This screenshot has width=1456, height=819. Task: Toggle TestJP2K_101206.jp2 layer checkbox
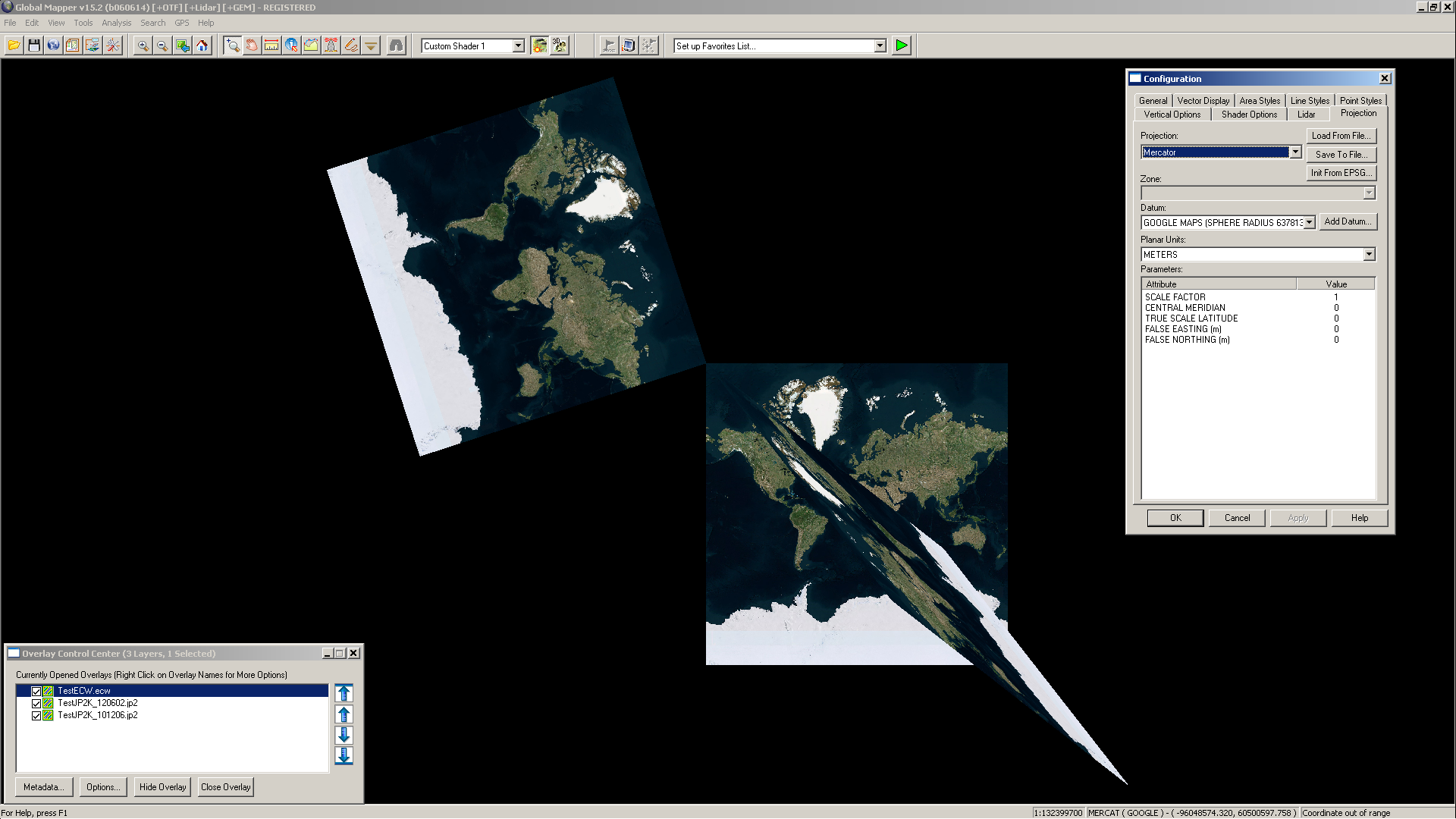(36, 715)
